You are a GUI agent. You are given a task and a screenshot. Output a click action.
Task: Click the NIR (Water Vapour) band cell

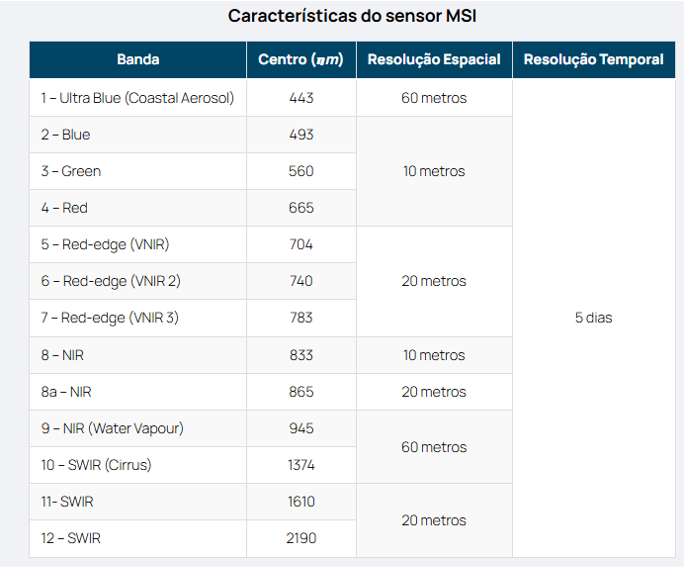pyautogui.click(x=138, y=428)
